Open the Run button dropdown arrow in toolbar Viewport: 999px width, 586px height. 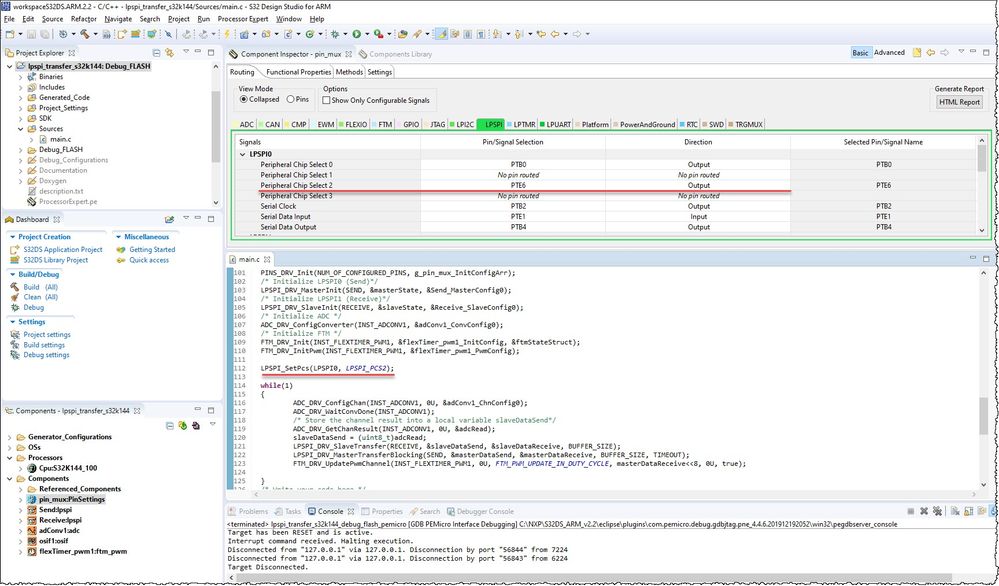tap(366, 34)
